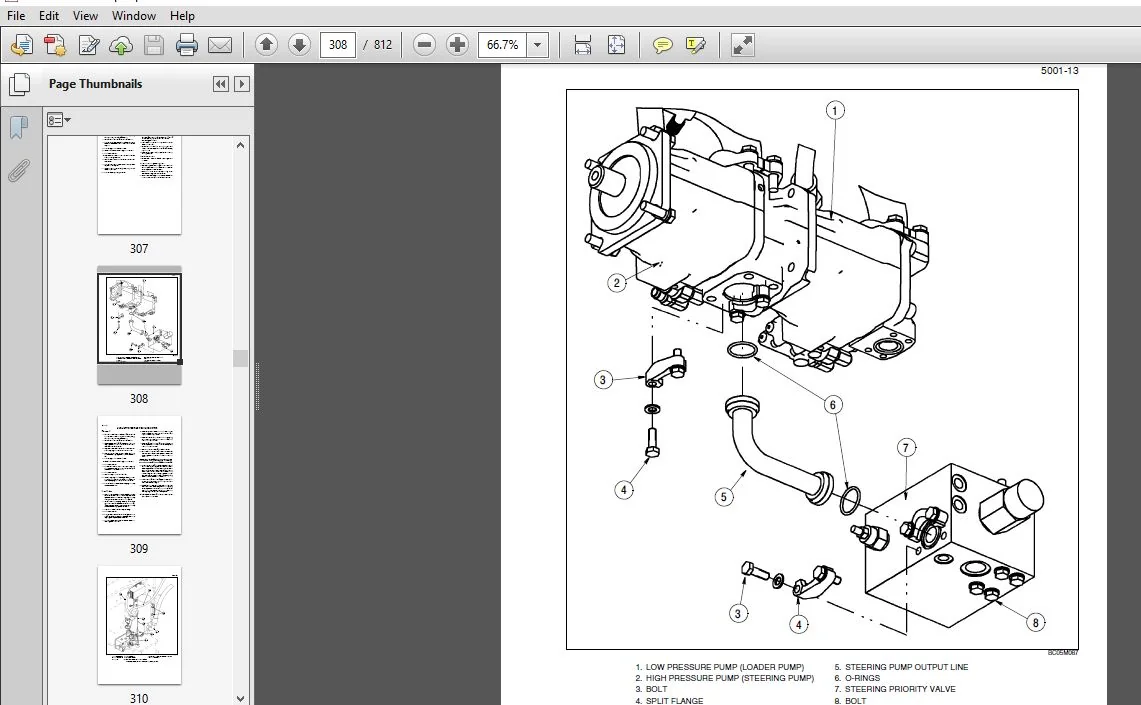Click the Export PDF icon
This screenshot has height=705, width=1141.
pos(55,45)
